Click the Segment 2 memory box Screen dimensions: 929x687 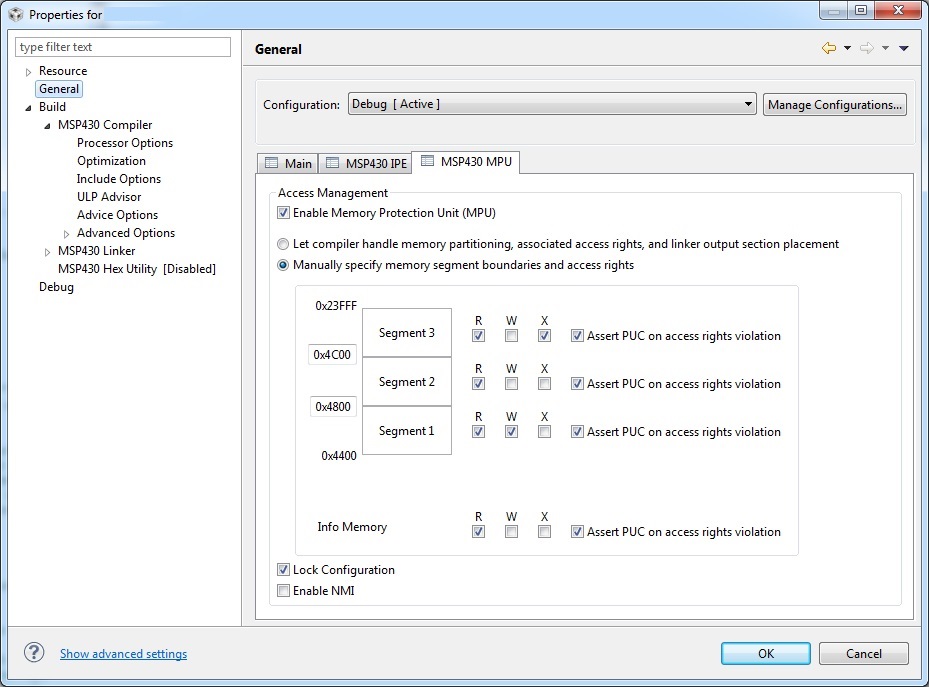(406, 381)
